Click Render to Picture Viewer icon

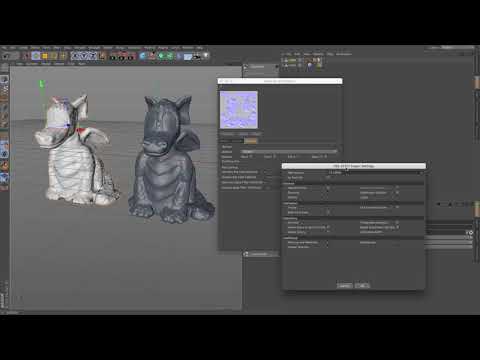(x=123, y=56)
